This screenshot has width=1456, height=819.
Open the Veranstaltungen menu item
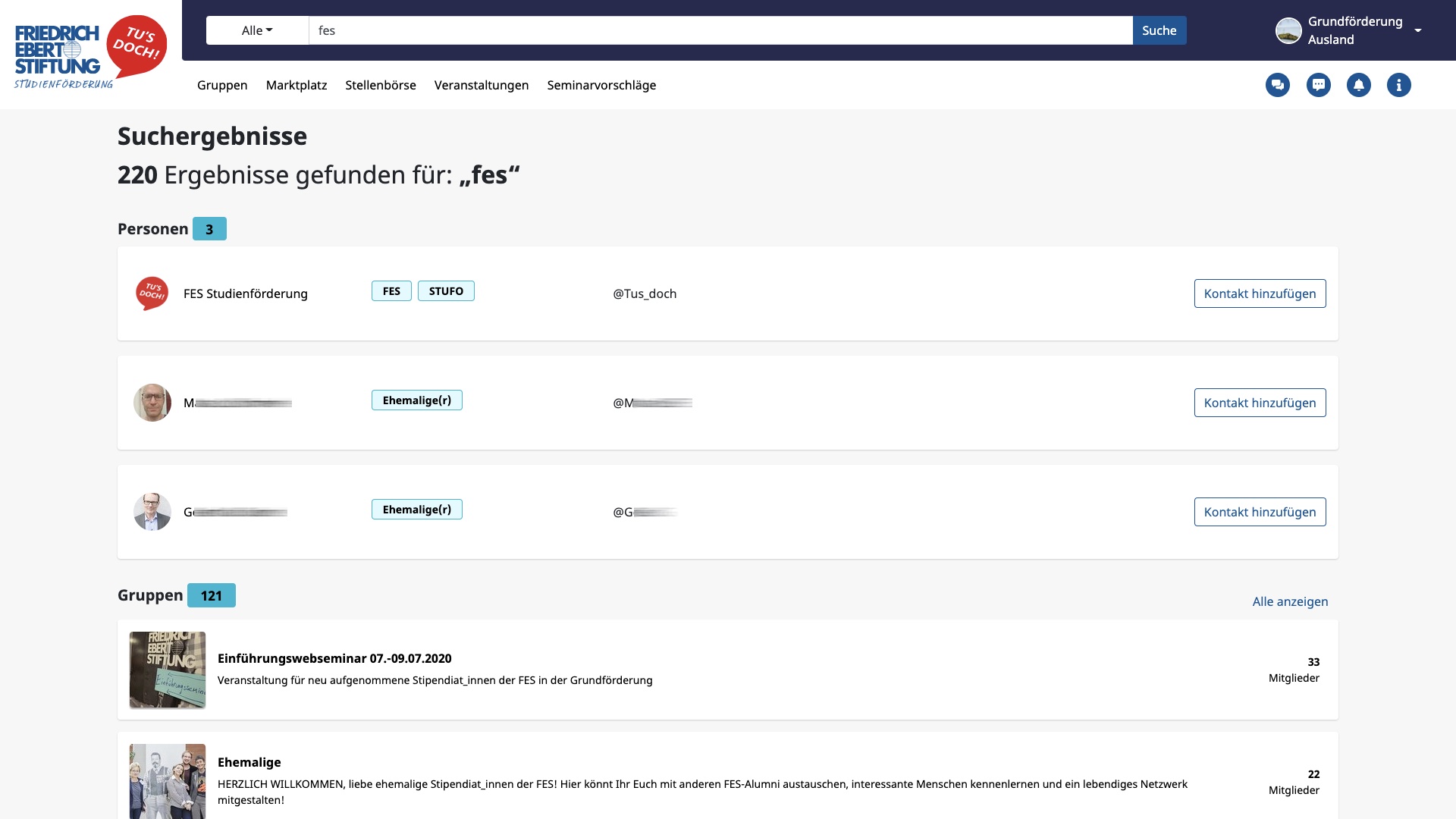pyautogui.click(x=482, y=85)
